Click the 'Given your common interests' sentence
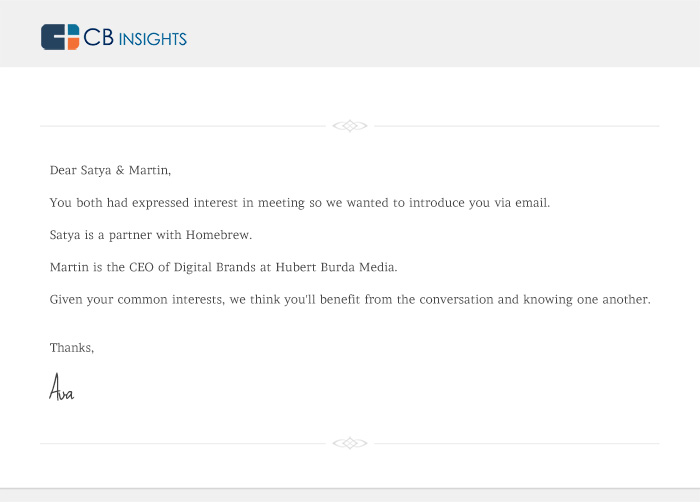 (350, 300)
